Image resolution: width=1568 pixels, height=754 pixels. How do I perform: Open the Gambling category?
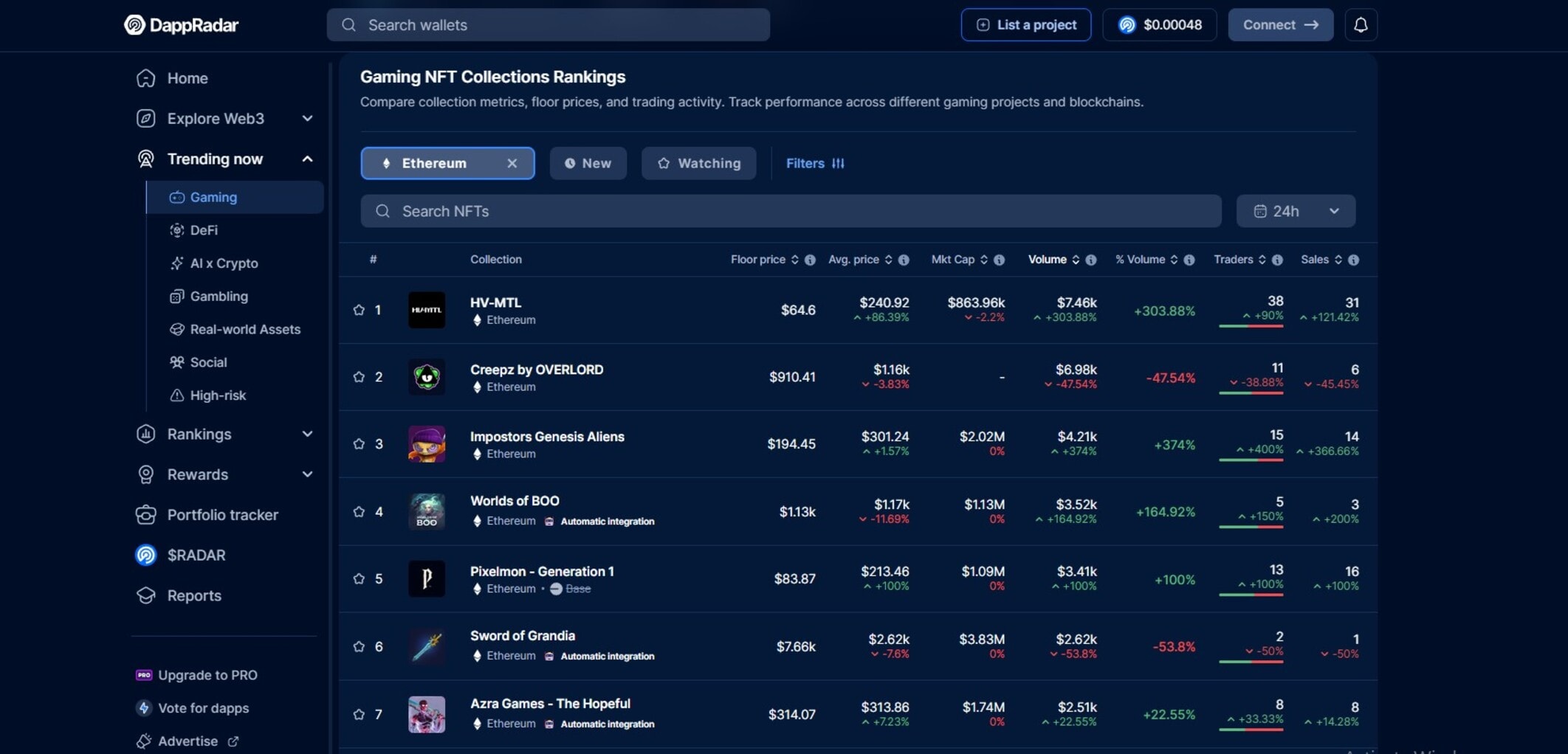pyautogui.click(x=219, y=297)
